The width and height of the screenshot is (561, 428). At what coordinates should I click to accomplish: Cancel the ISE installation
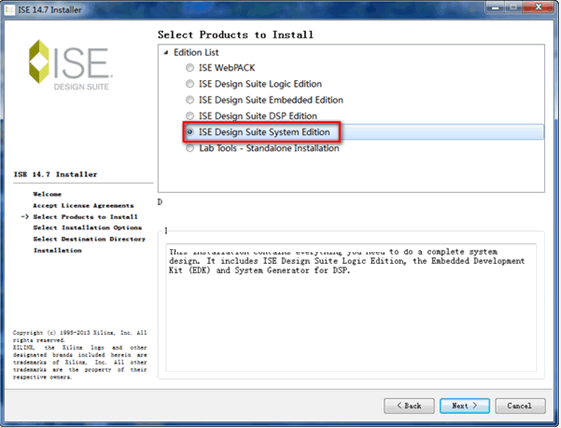tap(520, 406)
